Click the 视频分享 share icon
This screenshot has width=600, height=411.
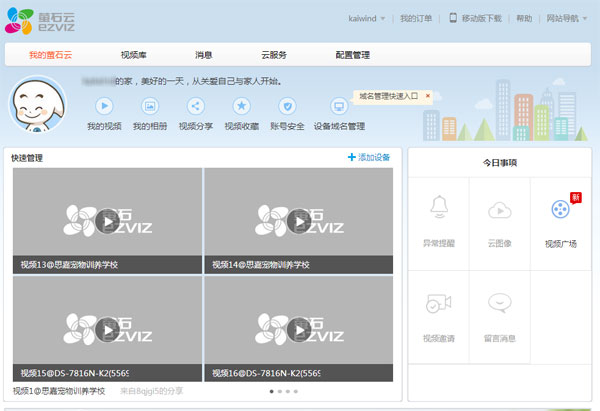tap(196, 105)
